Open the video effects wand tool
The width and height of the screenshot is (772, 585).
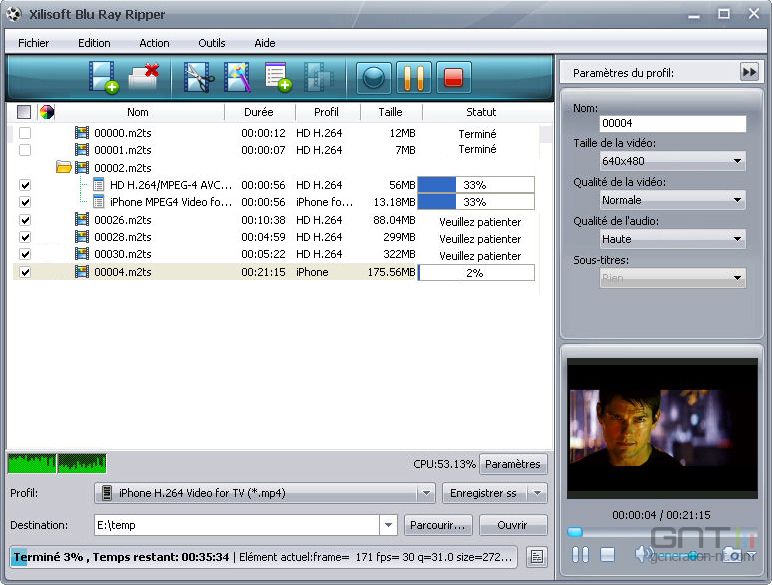[x=237, y=77]
